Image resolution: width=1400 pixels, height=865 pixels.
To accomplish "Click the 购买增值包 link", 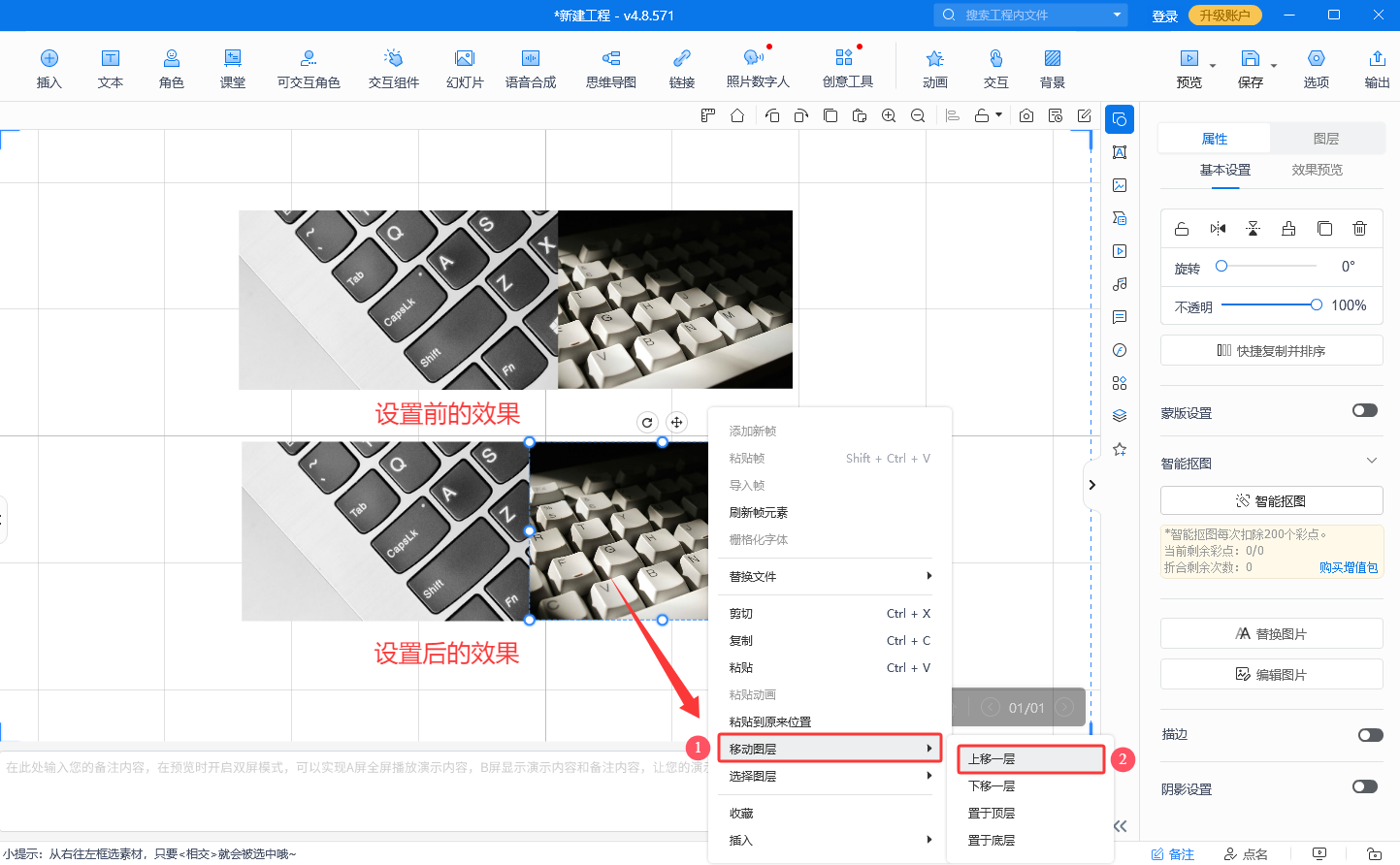I will (x=1348, y=567).
